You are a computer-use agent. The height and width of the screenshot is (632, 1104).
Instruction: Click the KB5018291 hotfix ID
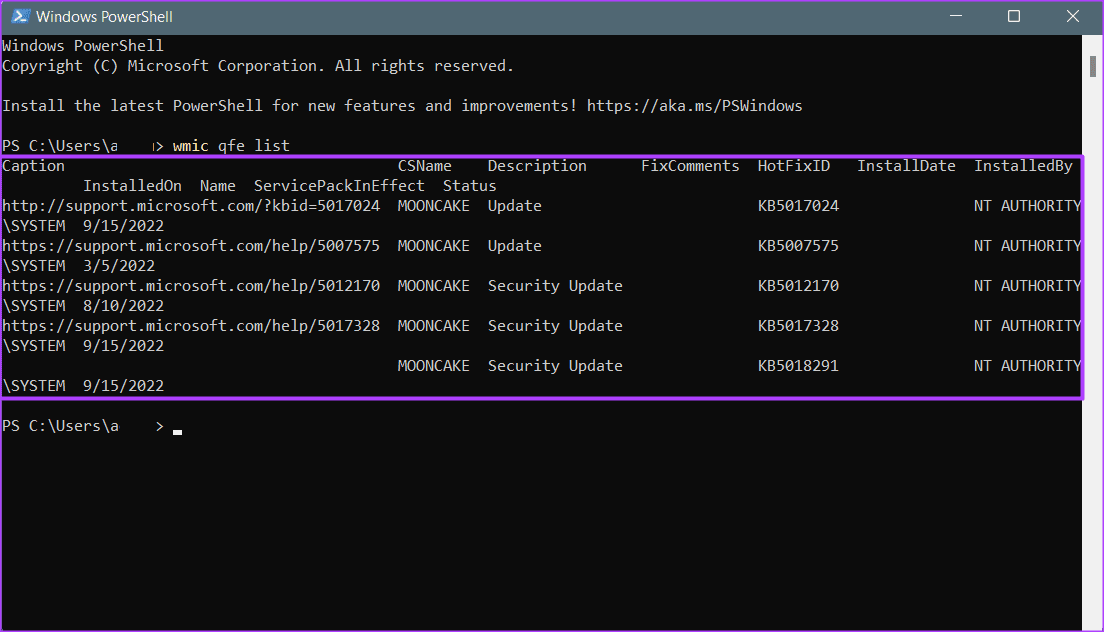798,366
